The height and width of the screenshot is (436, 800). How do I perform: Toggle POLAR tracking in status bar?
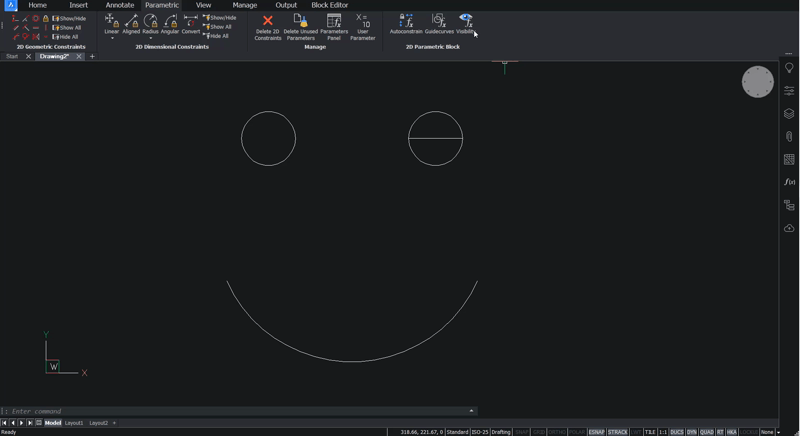click(x=577, y=432)
